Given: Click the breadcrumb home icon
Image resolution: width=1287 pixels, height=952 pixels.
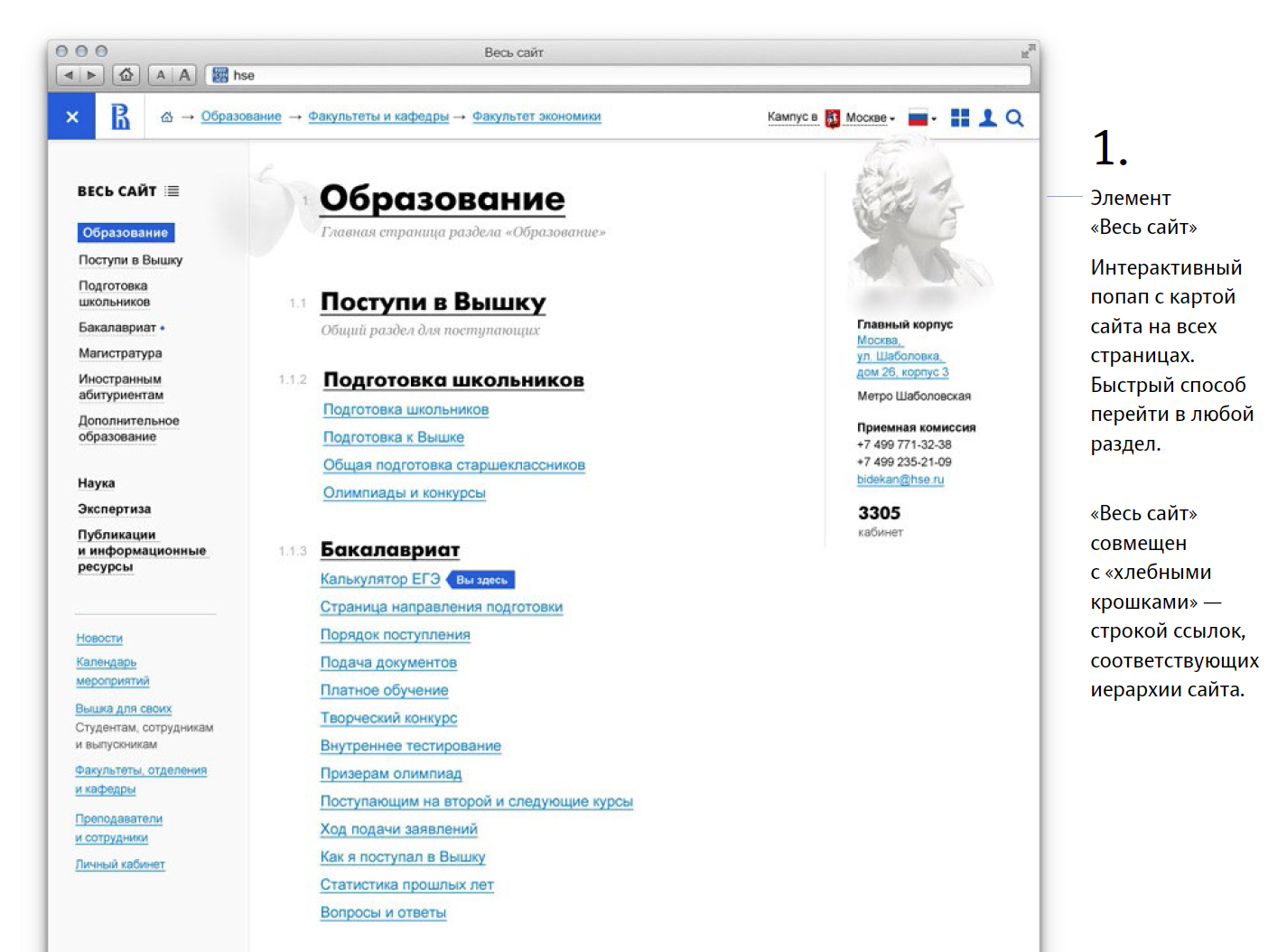Looking at the screenshot, I should 166,117.
